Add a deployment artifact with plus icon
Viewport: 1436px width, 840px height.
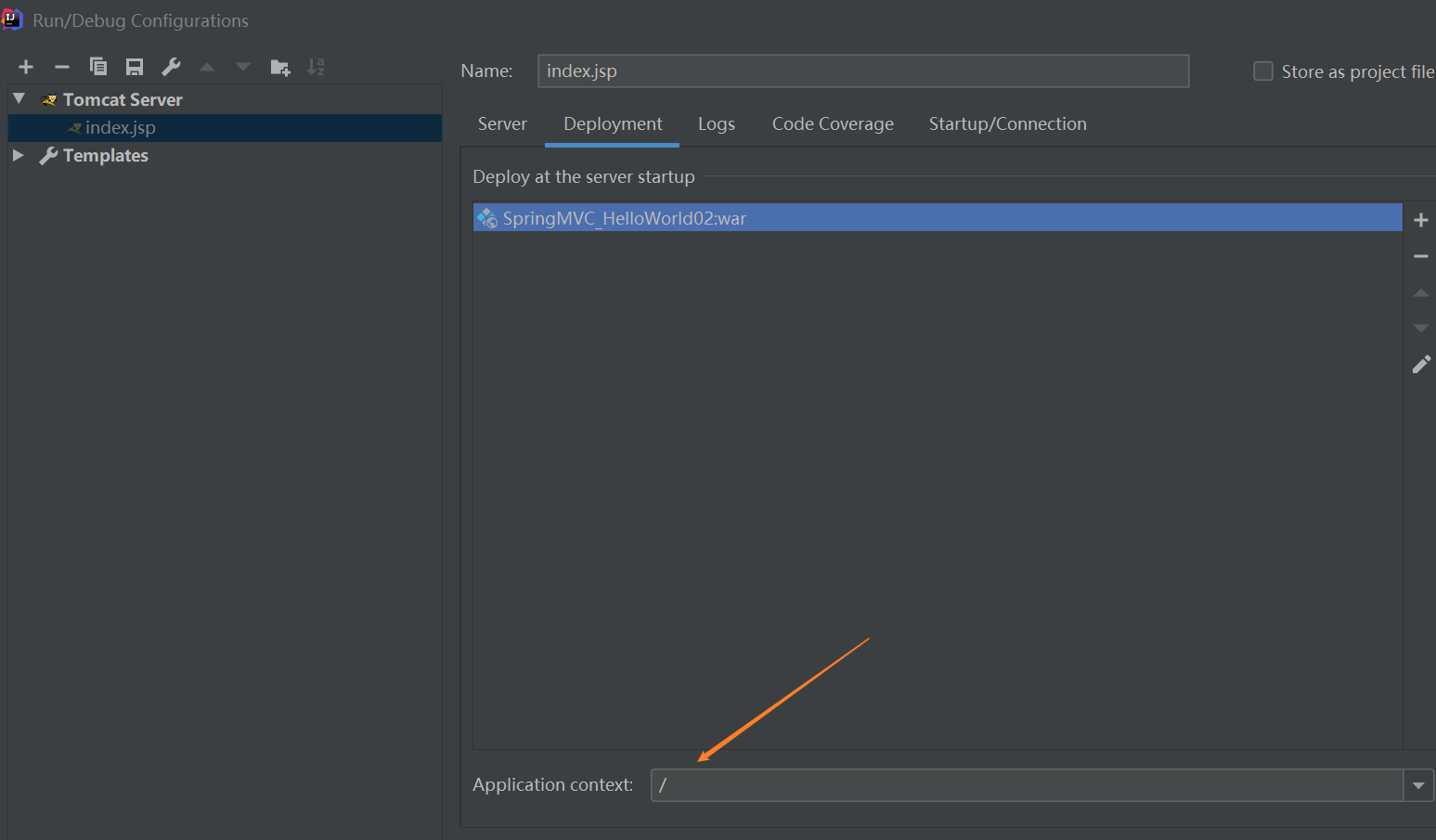coord(1420,220)
